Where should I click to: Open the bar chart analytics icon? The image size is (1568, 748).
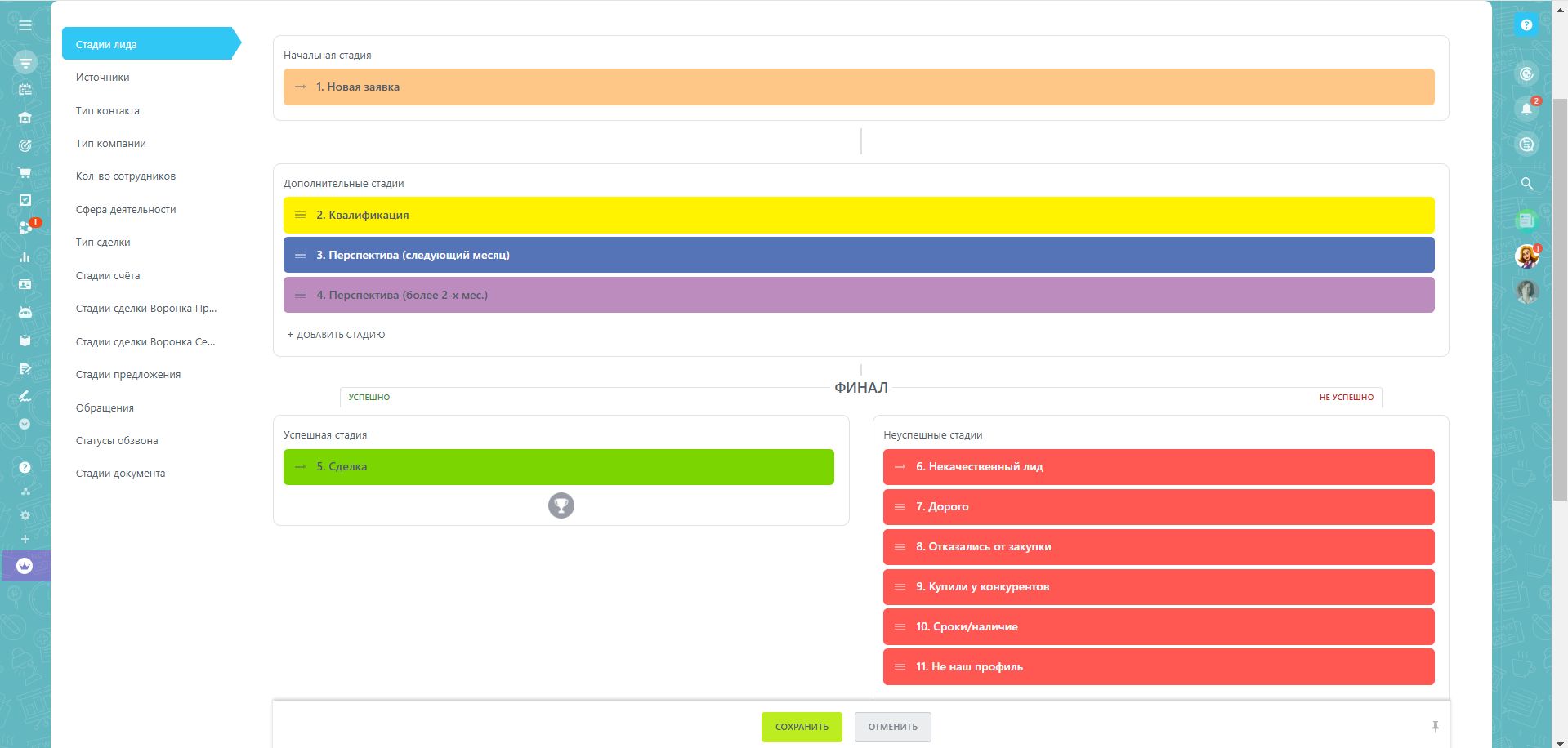pos(25,256)
